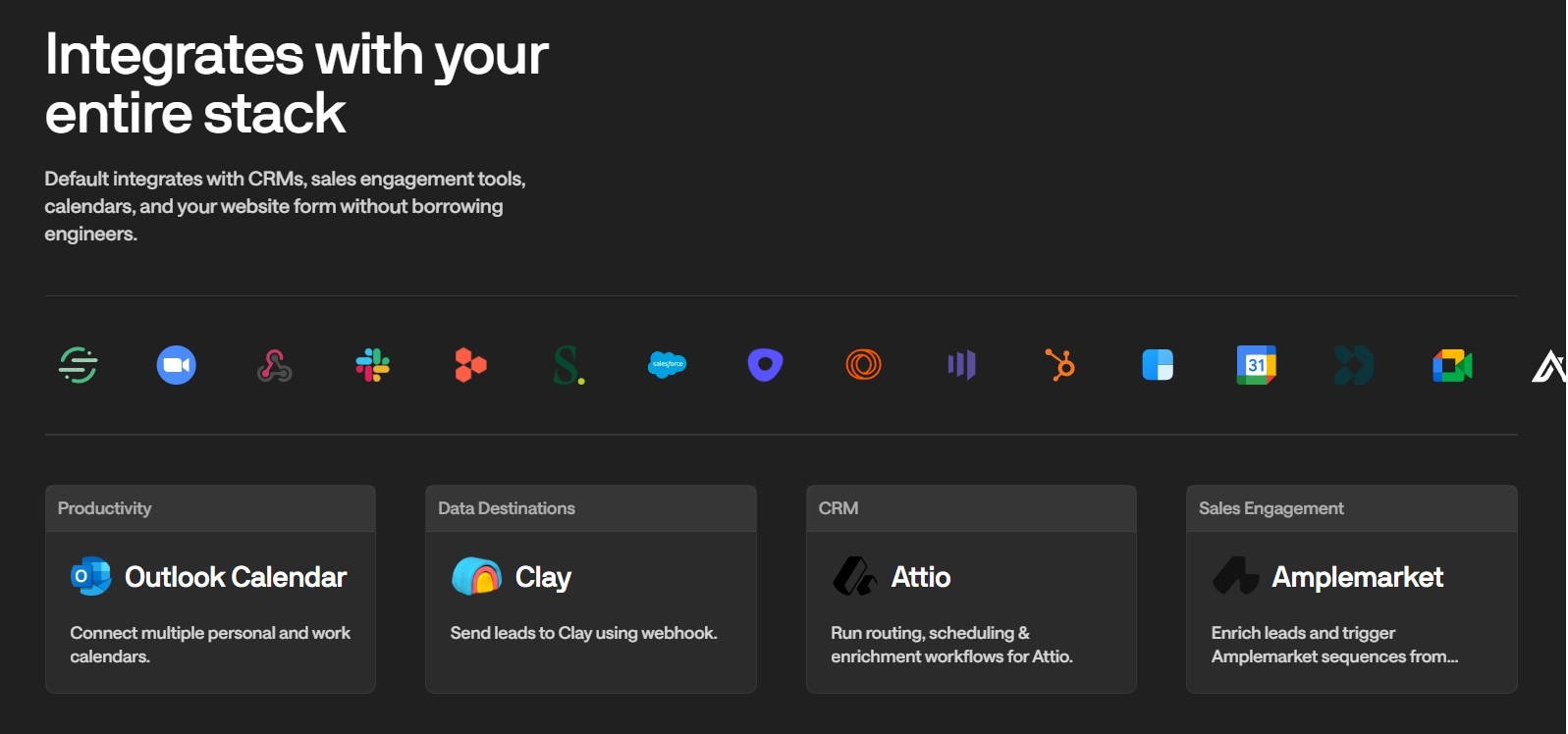The width and height of the screenshot is (1568, 734).
Task: Click the Attio logo in the CRM card
Action: click(x=854, y=576)
